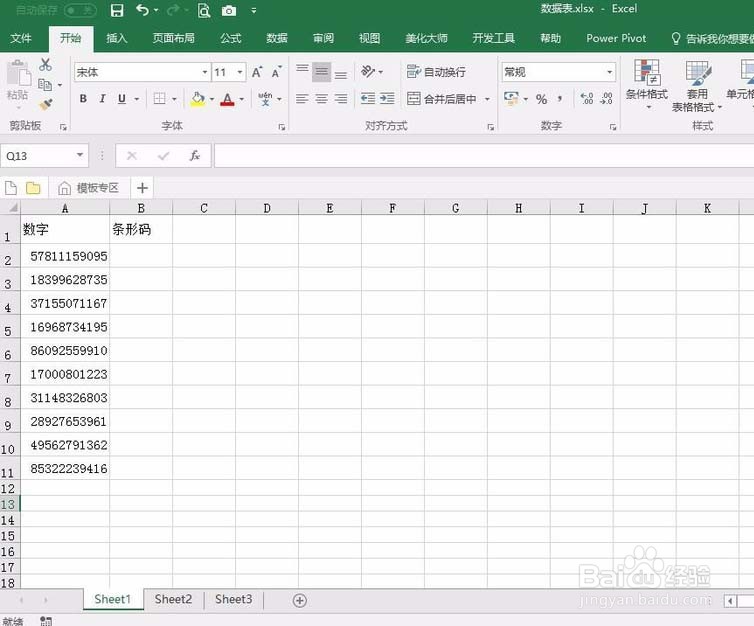Apply red font color A
Image resolution: width=754 pixels, height=626 pixels.
227,99
